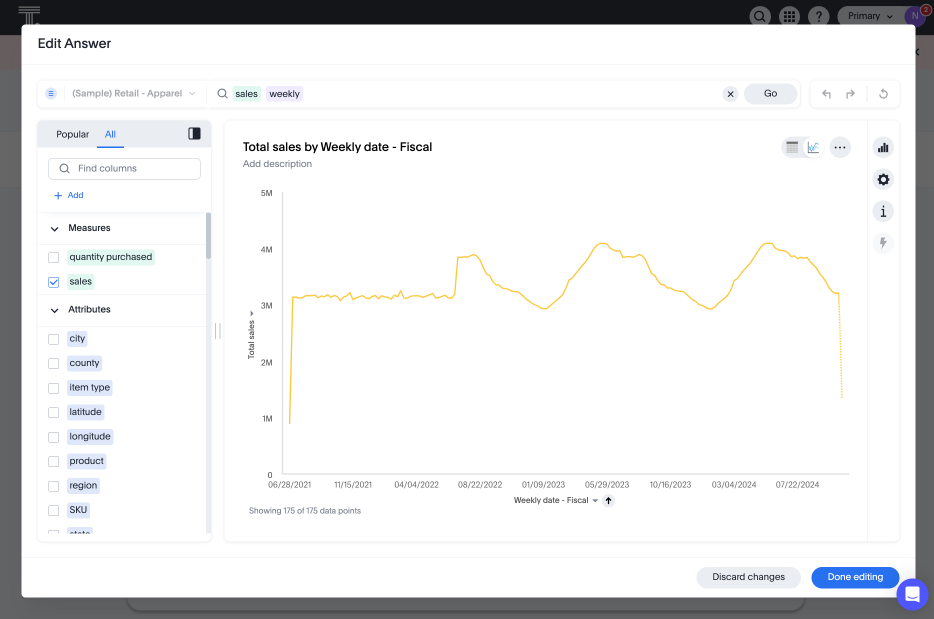The width and height of the screenshot is (934, 619).
Task: Open the chart type picker icon
Action: click(883, 148)
